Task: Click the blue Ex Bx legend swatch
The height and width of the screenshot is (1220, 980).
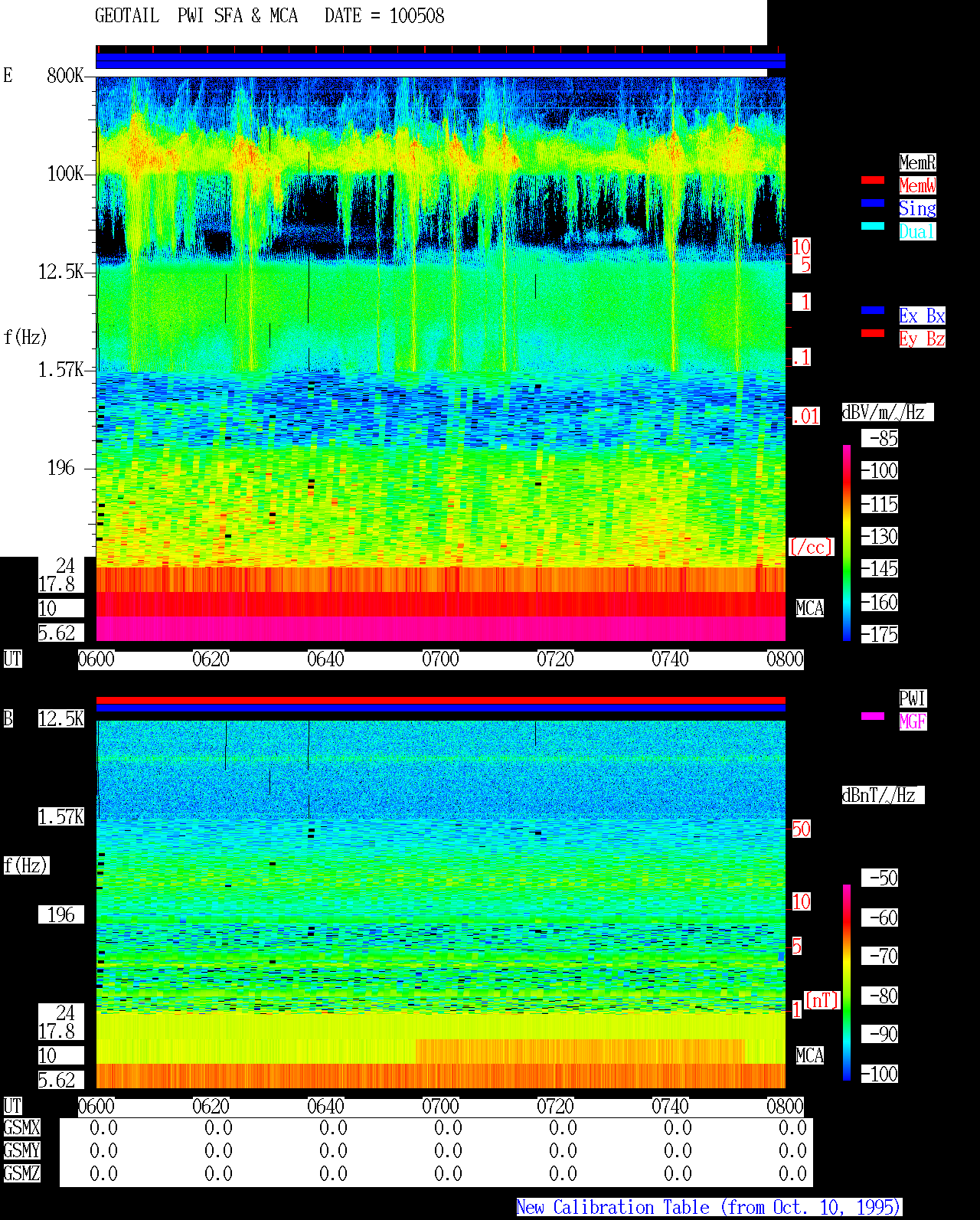Action: pyautogui.click(x=873, y=310)
